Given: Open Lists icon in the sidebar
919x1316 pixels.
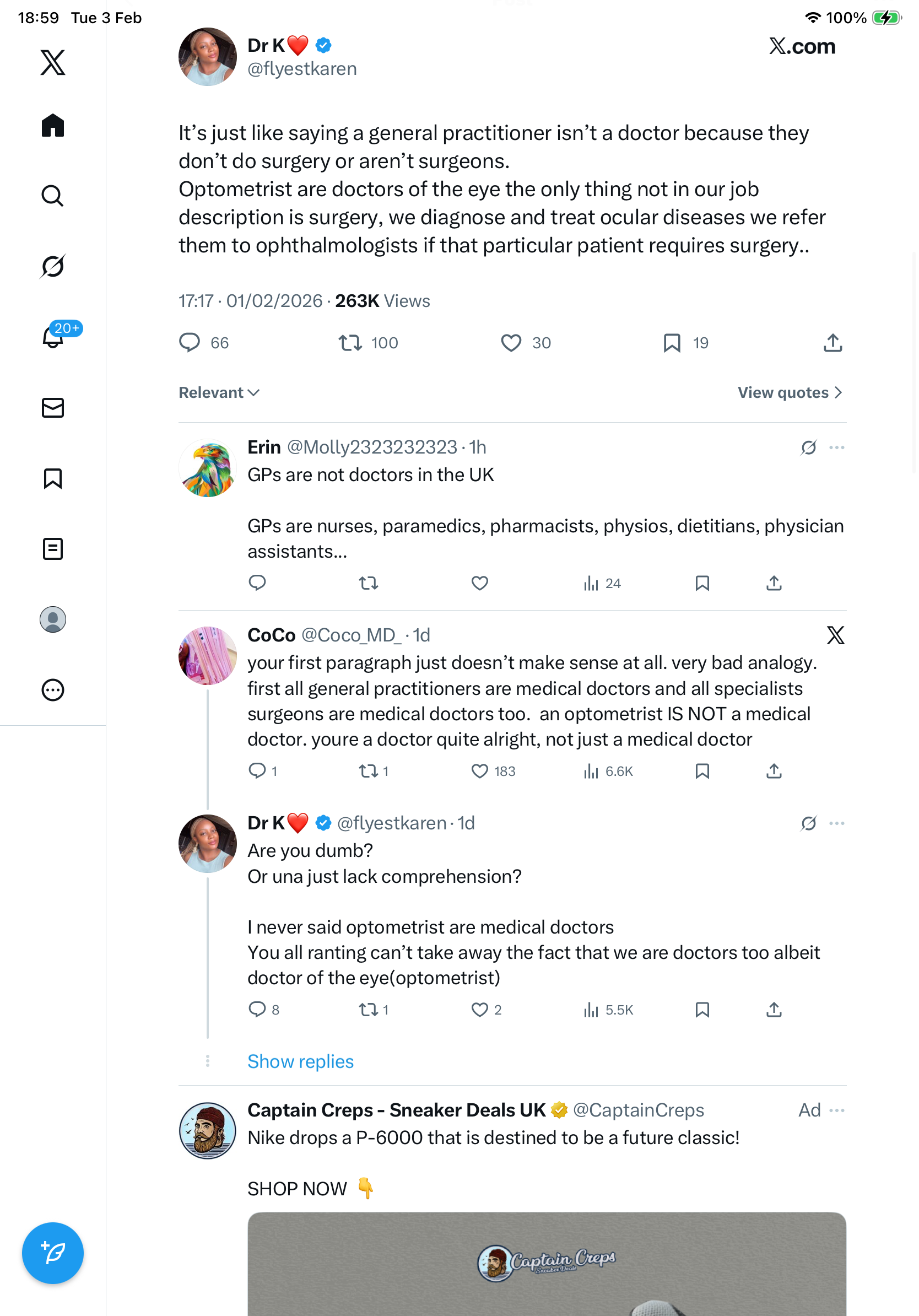Looking at the screenshot, I should (53, 548).
